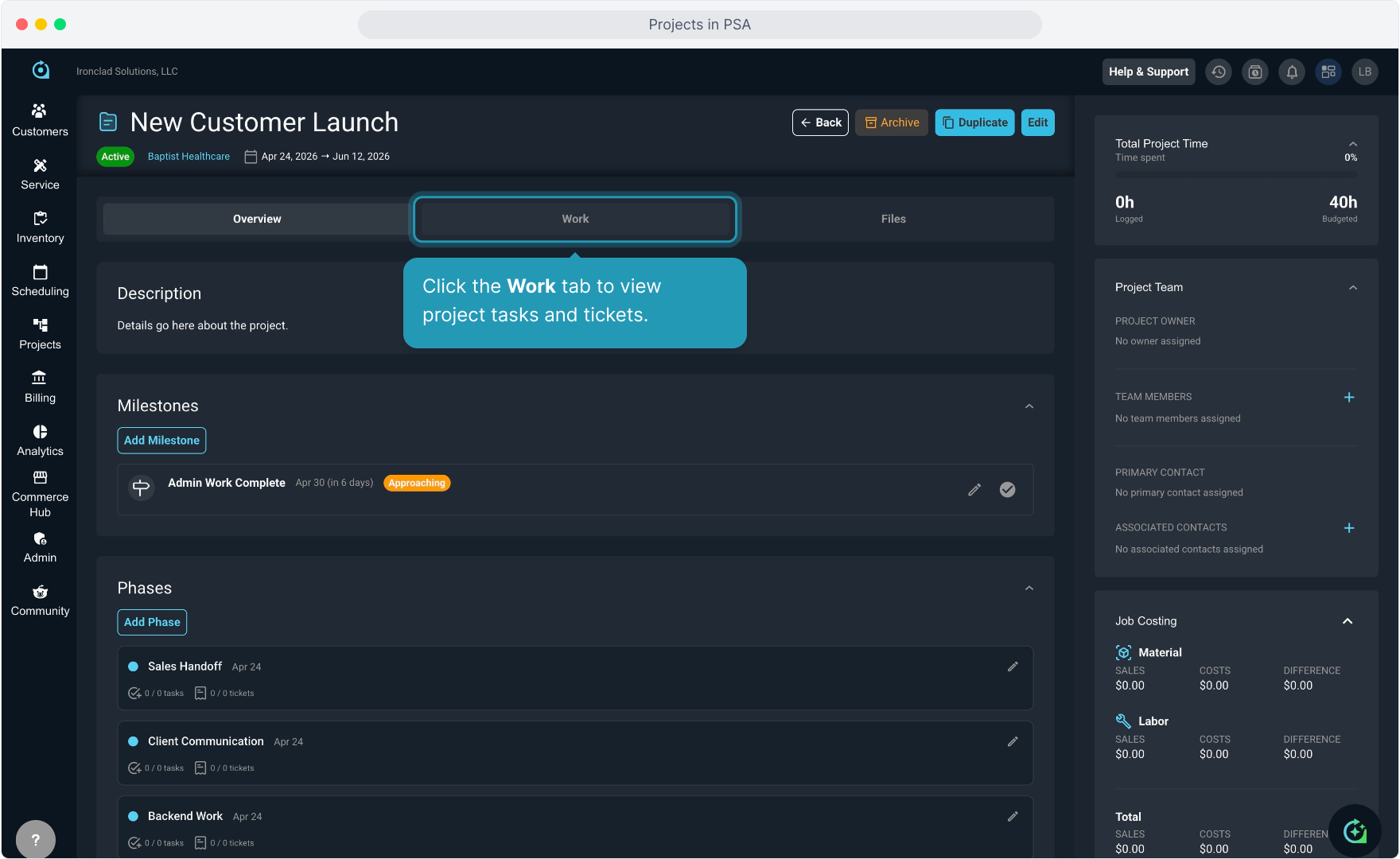
Task: Open the Baptist Healthcare customer link
Action: click(x=189, y=157)
